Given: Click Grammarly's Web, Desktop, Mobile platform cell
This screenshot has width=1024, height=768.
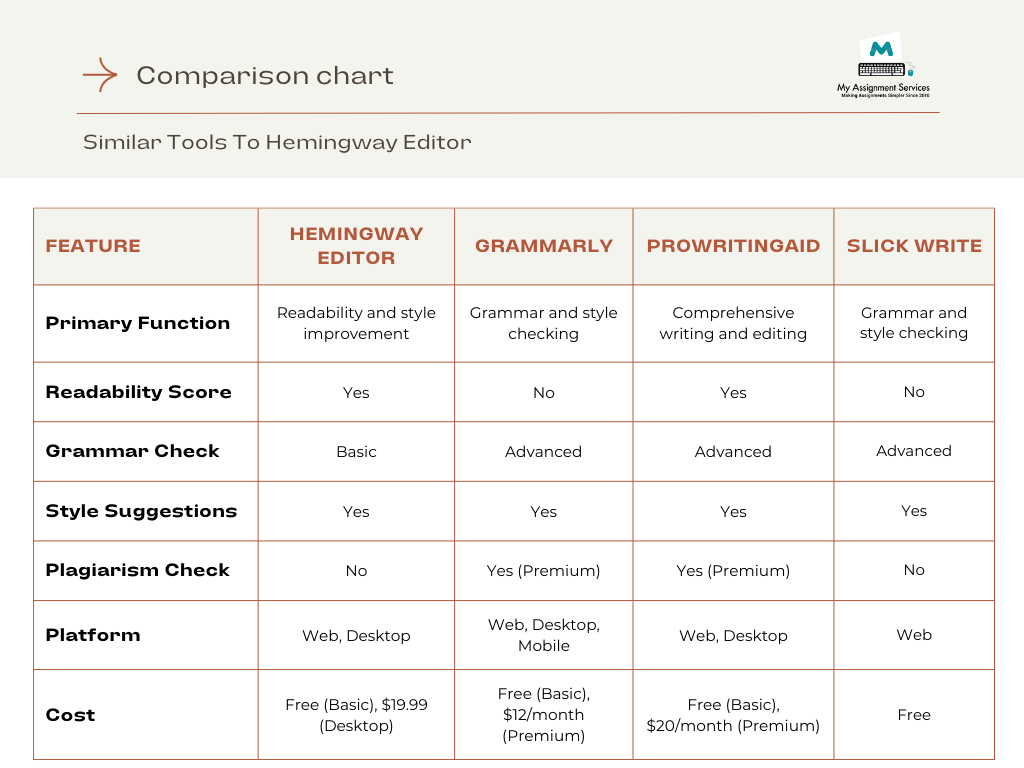Looking at the screenshot, I should coord(544,635).
